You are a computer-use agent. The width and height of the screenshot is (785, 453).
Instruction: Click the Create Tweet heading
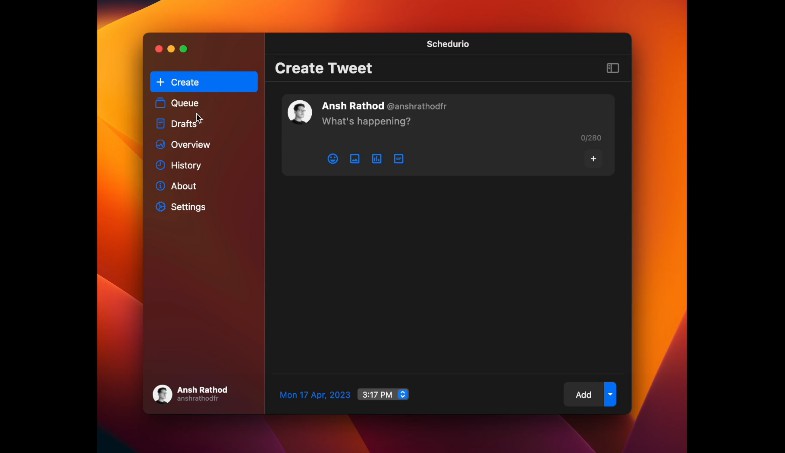pyautogui.click(x=323, y=68)
